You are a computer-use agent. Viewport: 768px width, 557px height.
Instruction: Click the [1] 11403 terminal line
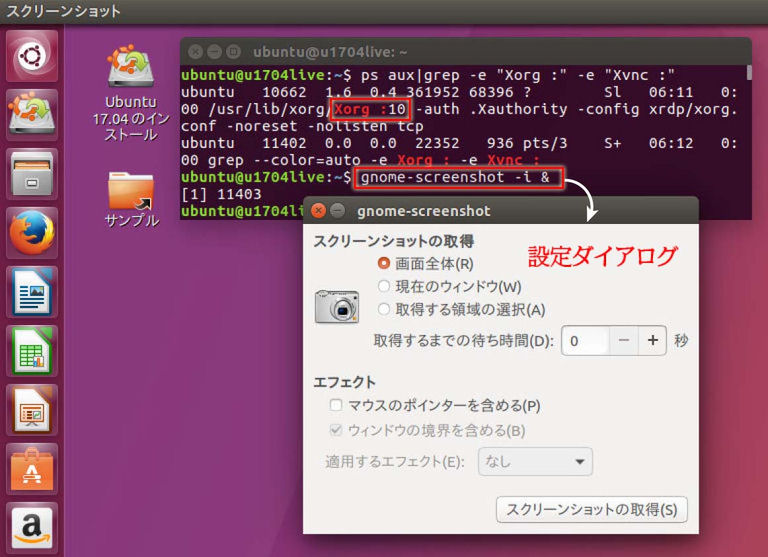221,194
